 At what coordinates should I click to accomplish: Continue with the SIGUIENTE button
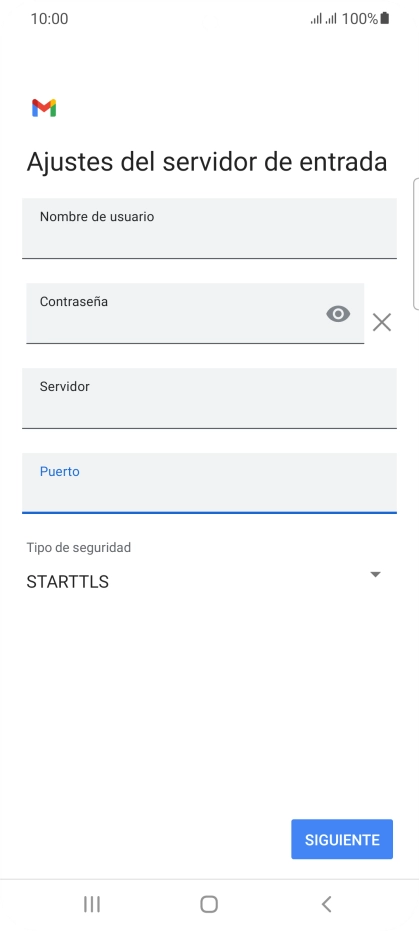click(x=342, y=839)
